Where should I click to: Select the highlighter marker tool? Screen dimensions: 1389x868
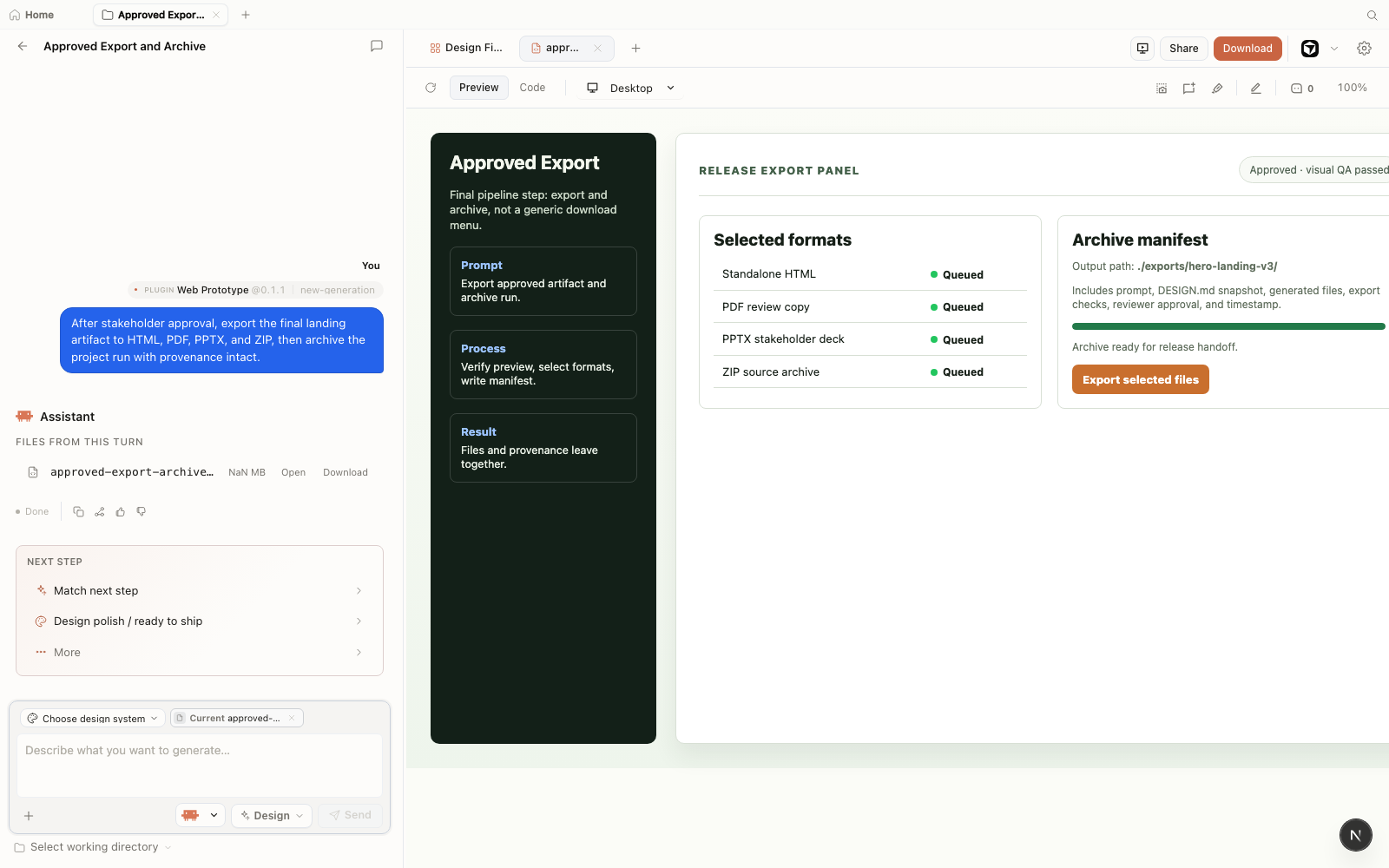pyautogui.click(x=1217, y=88)
